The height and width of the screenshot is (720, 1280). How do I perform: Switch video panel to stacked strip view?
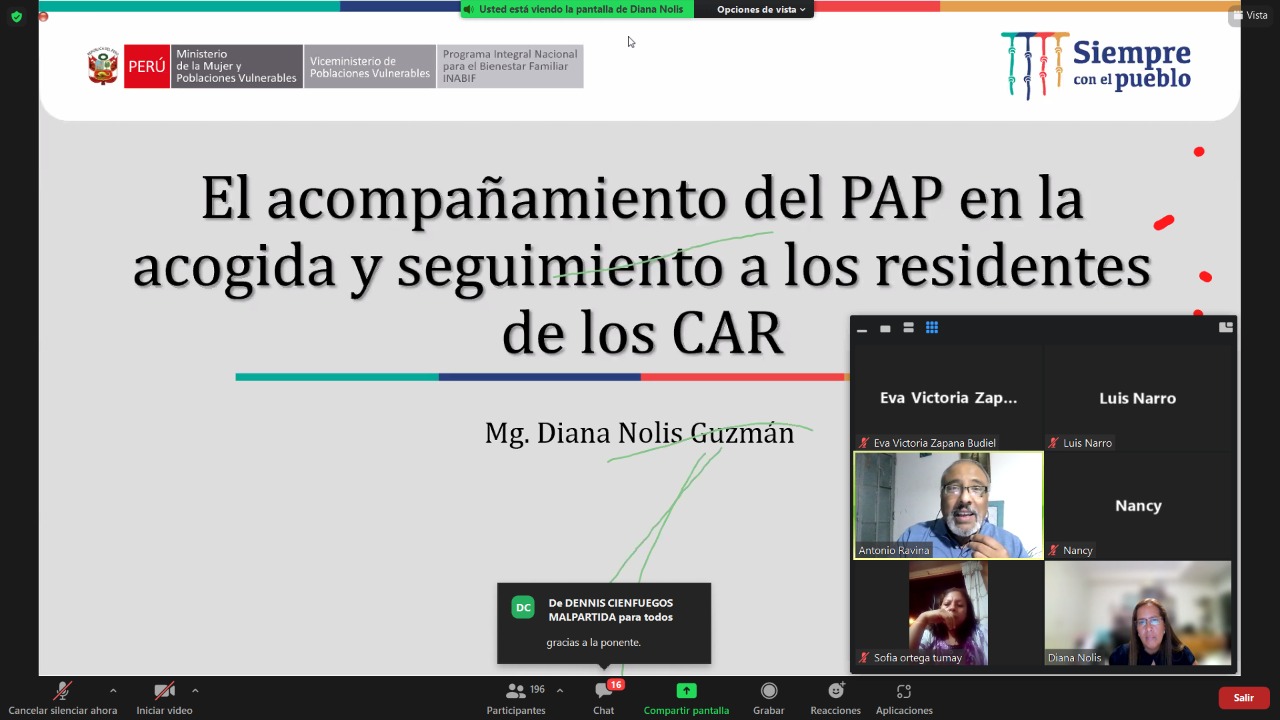(908, 328)
